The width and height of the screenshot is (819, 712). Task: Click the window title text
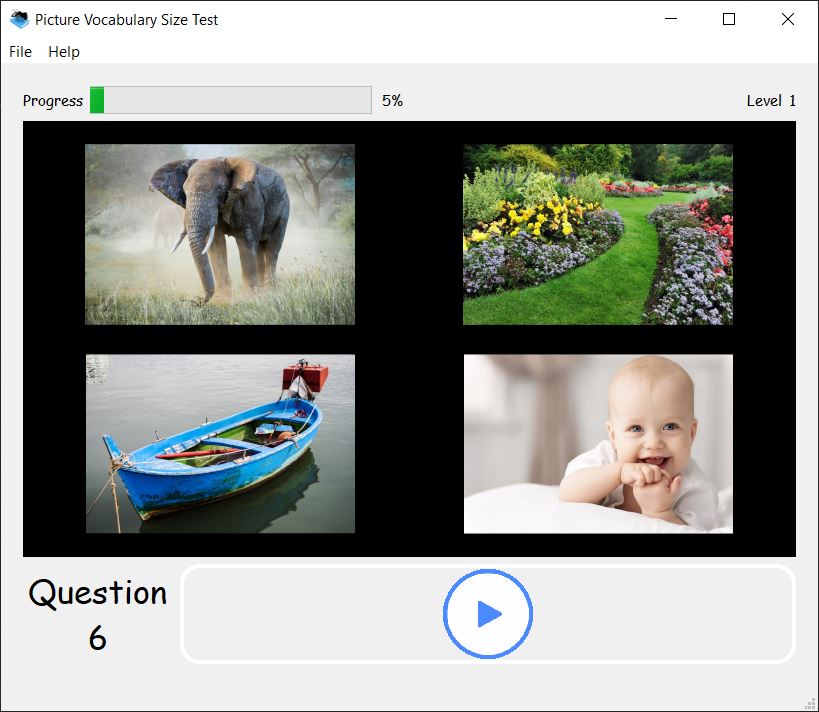click(126, 19)
